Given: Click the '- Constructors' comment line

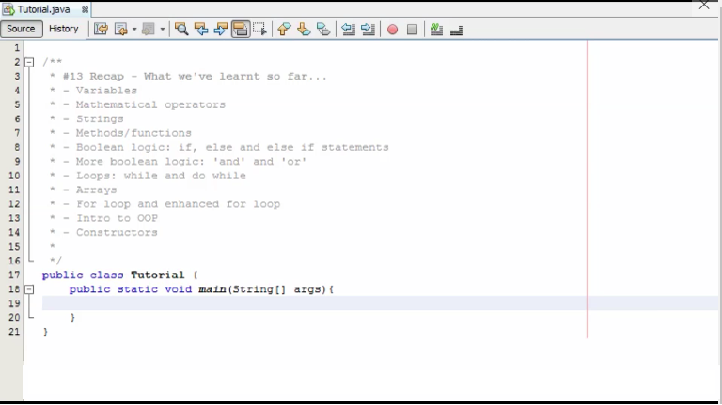Looking at the screenshot, I should [104, 232].
